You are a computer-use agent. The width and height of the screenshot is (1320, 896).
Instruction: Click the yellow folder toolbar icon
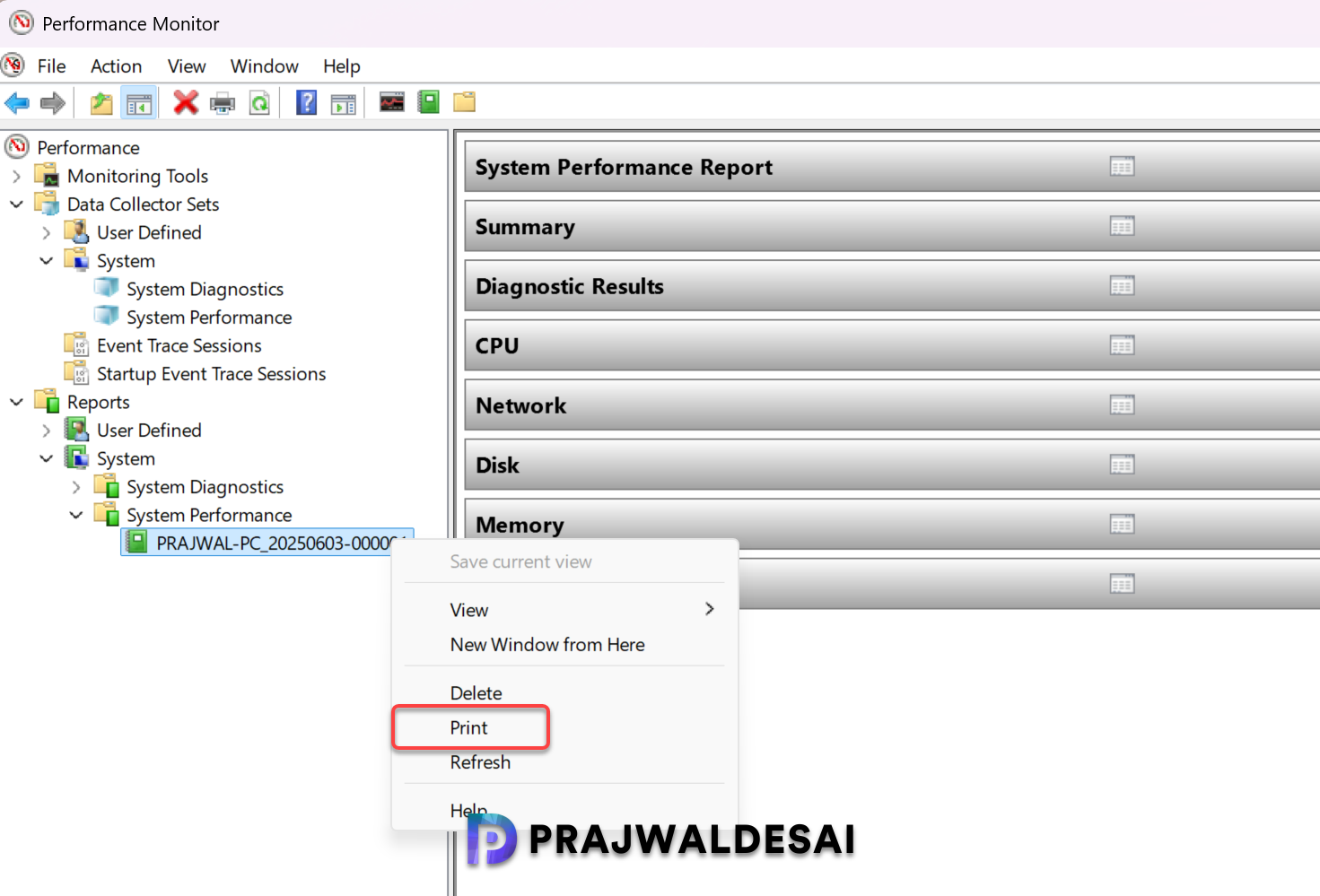[464, 101]
